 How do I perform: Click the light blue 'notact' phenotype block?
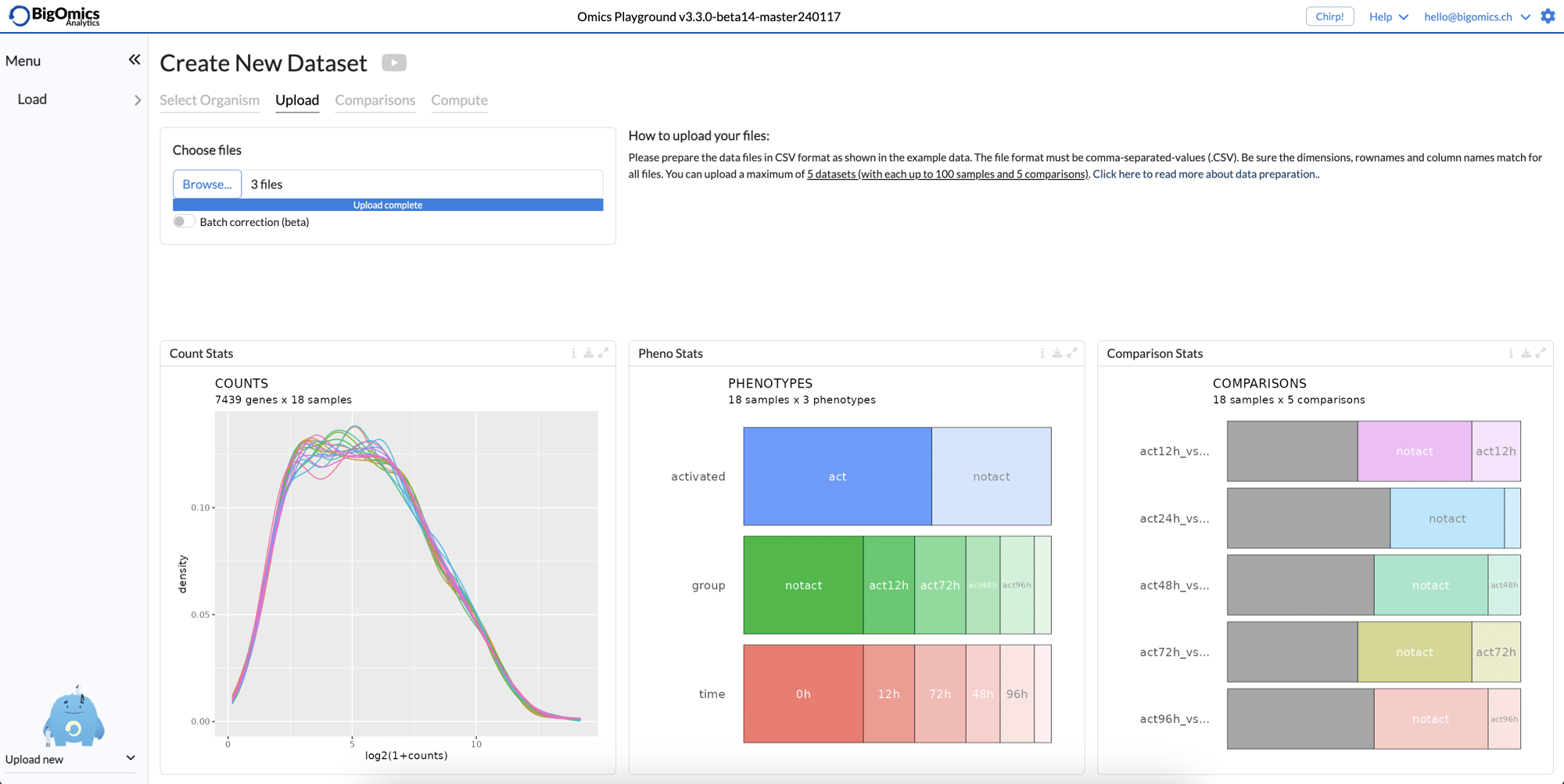click(992, 476)
